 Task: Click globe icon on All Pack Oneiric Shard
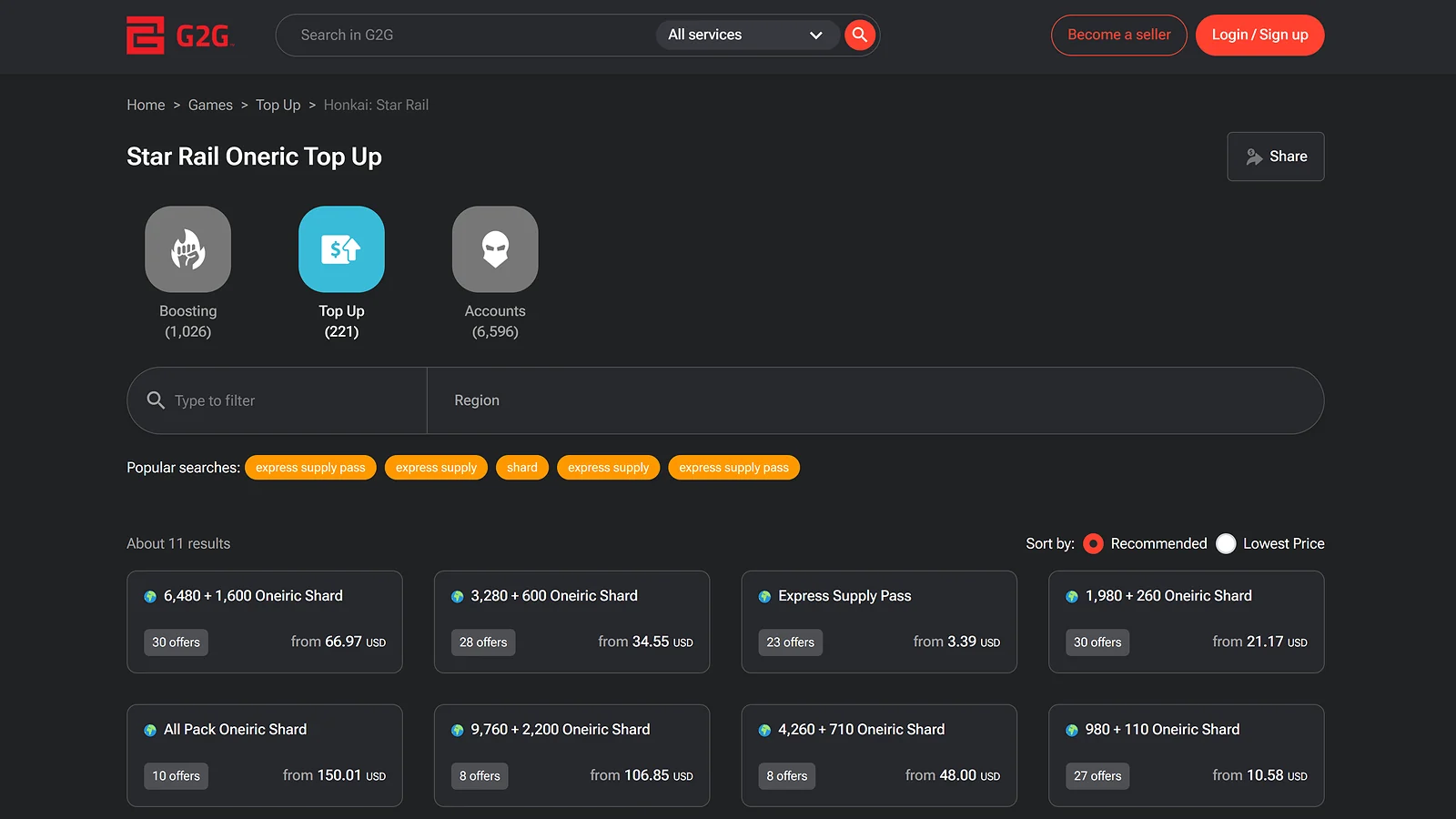150,731
